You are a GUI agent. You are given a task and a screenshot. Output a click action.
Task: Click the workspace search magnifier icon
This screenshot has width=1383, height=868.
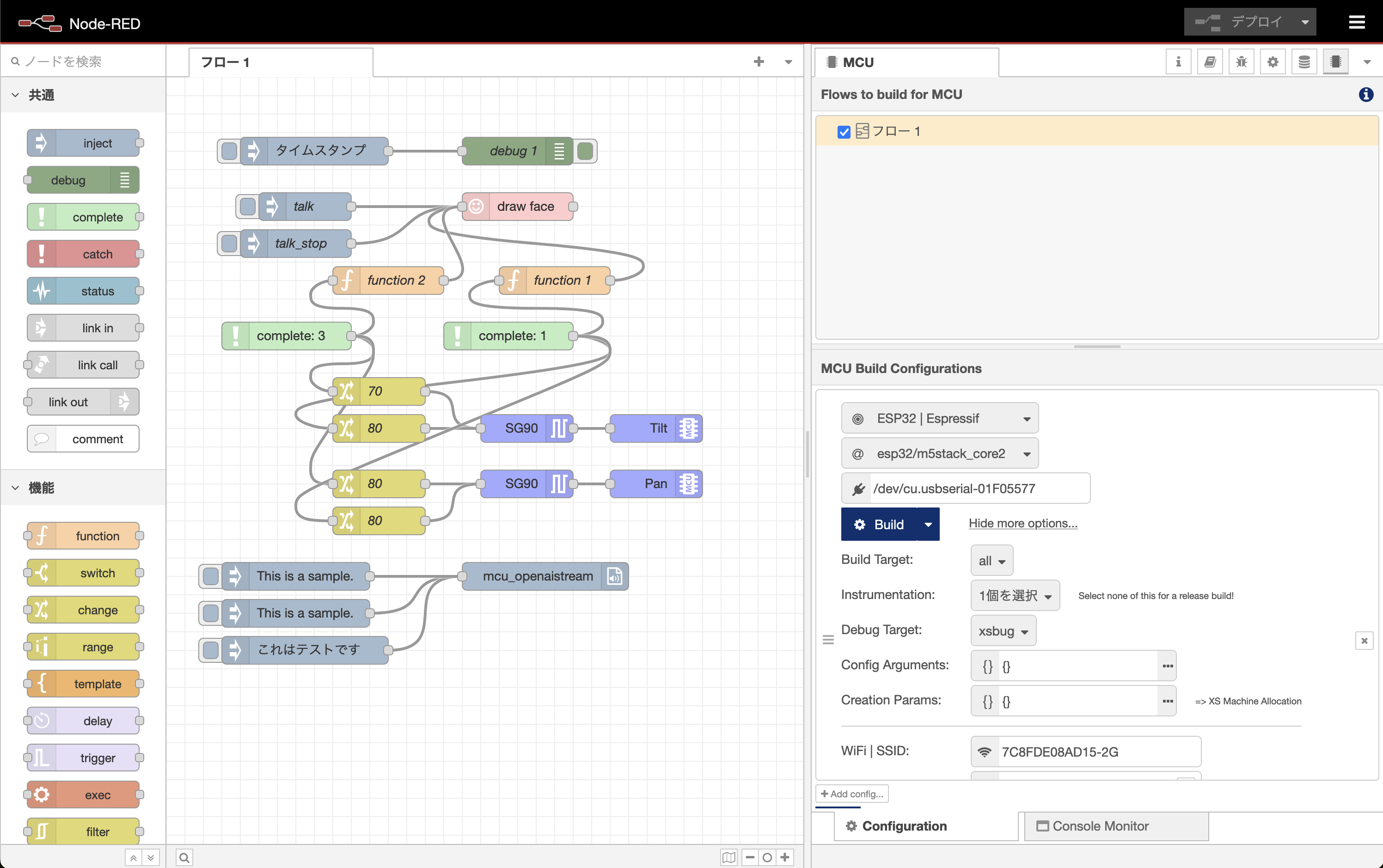[184, 858]
